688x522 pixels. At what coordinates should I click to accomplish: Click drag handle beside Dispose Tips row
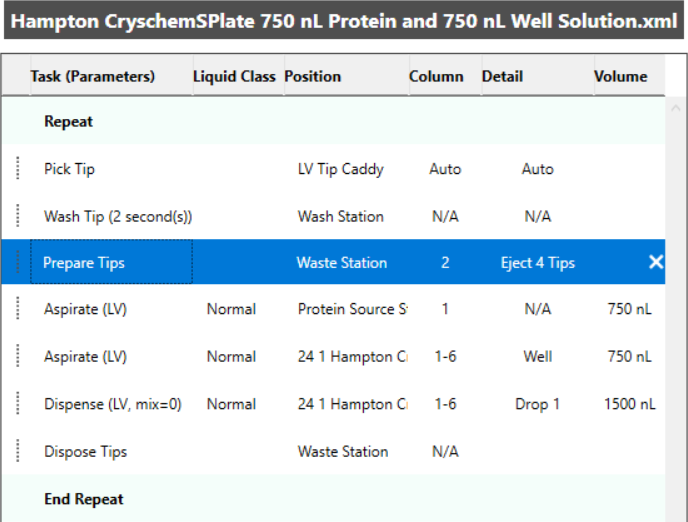pos(18,451)
